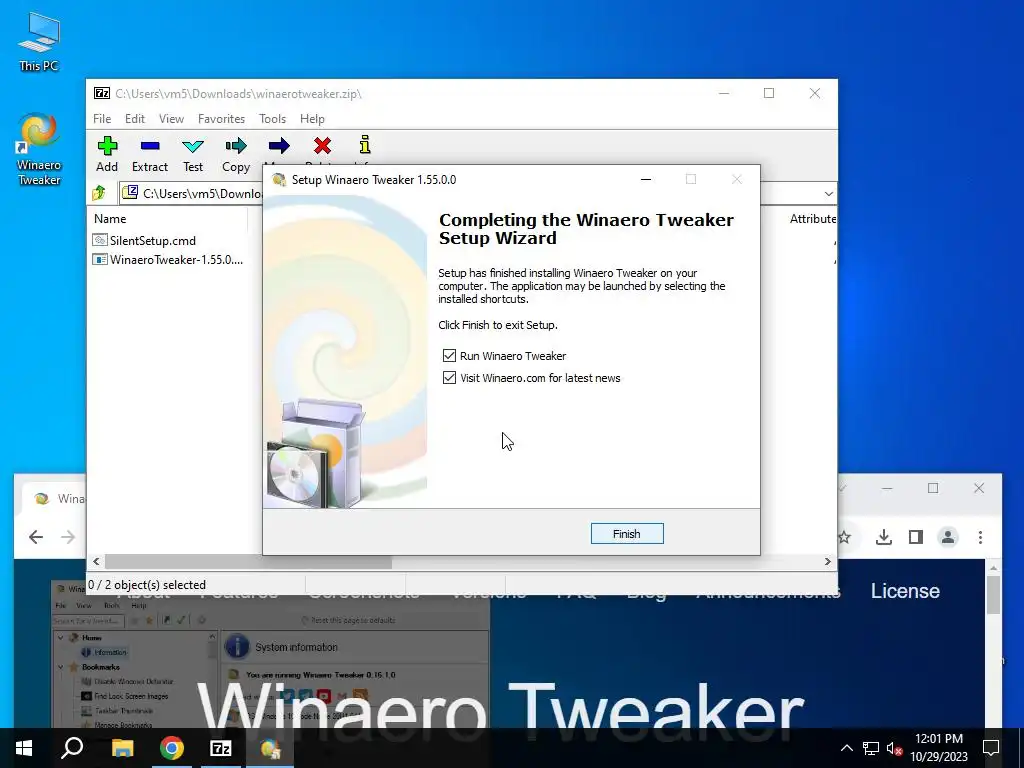
Task: Expand the 7-Zip address path dropdown
Action: click(828, 193)
